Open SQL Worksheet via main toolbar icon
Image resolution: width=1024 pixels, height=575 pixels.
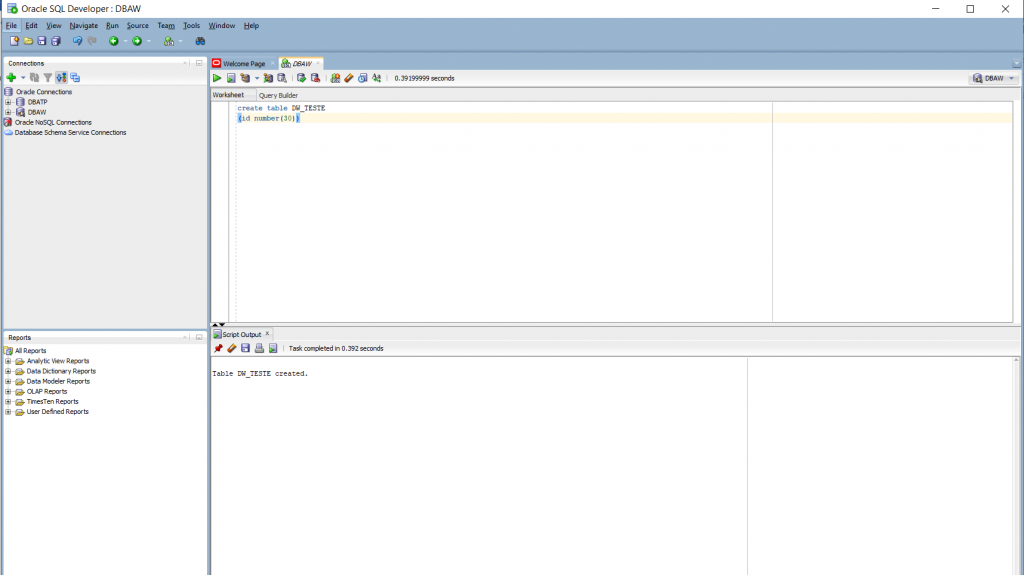tap(168, 41)
